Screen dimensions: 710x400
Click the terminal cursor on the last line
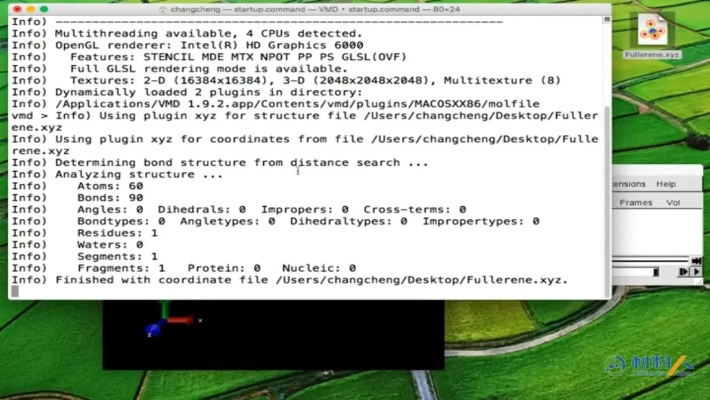point(14,293)
